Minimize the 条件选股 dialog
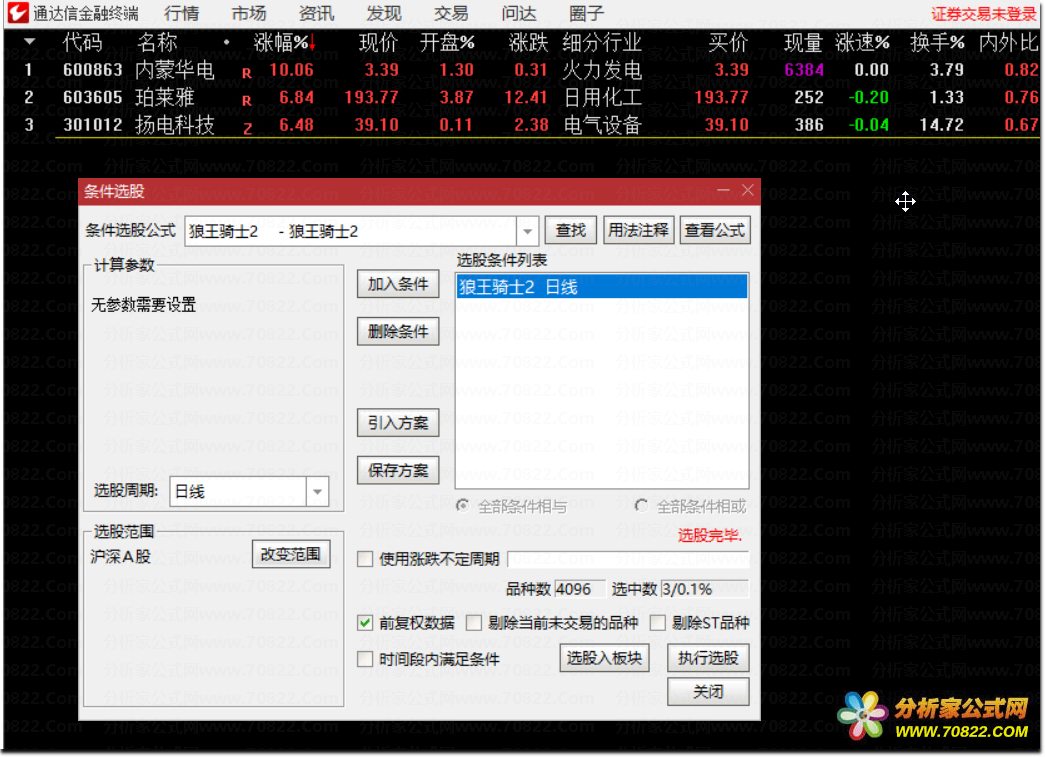Viewport: 1046px width, 757px height. (x=723, y=191)
